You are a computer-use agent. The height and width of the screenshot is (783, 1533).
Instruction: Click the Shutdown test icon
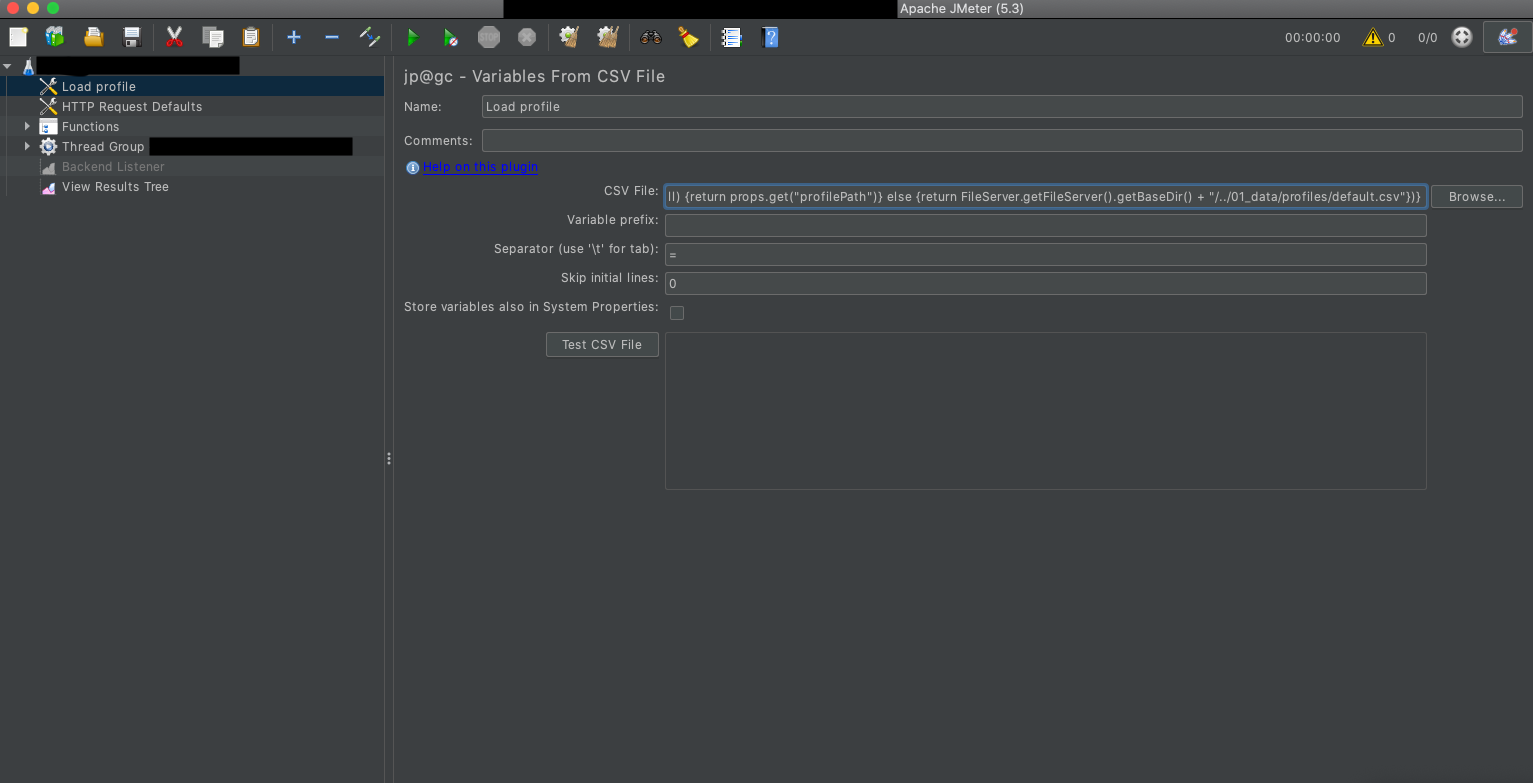(527, 37)
